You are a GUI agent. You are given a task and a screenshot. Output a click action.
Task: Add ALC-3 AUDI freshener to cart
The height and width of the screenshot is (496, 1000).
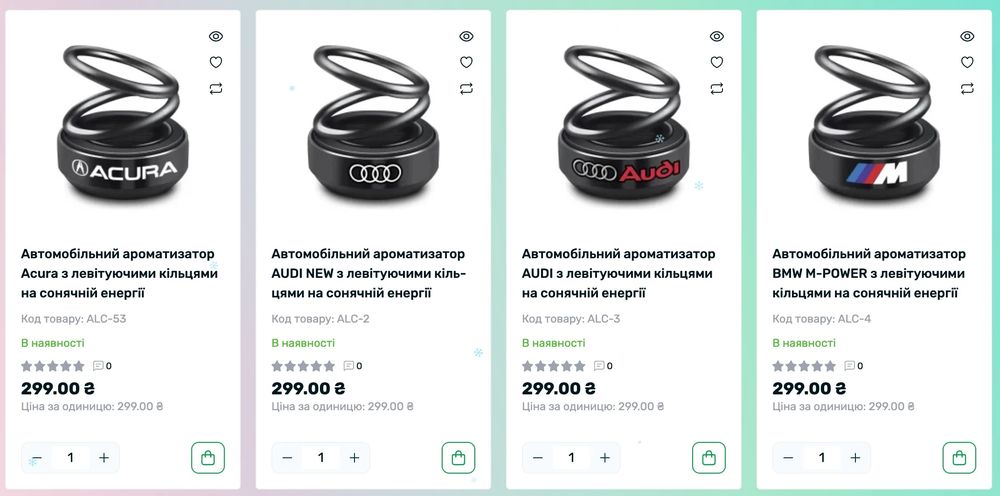(x=709, y=458)
